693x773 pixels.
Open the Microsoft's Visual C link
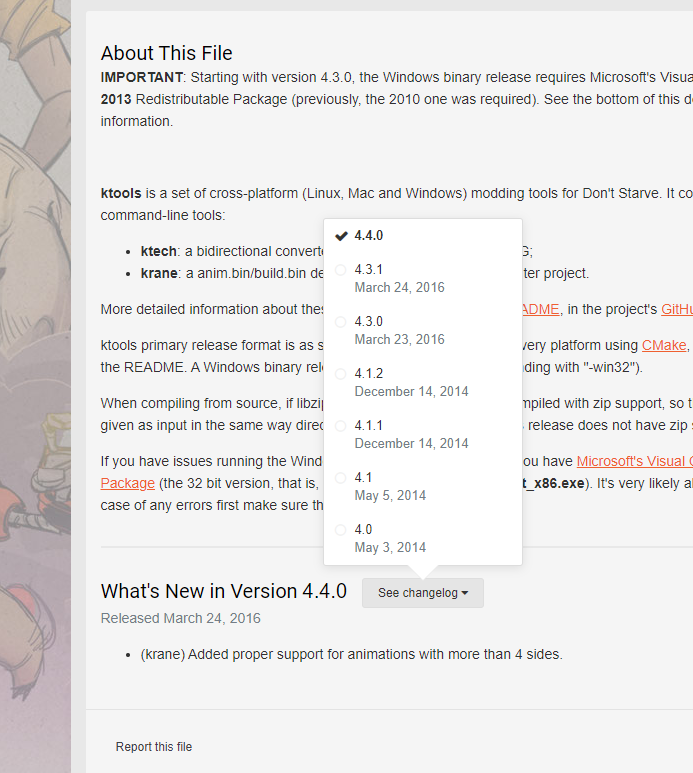pos(634,461)
